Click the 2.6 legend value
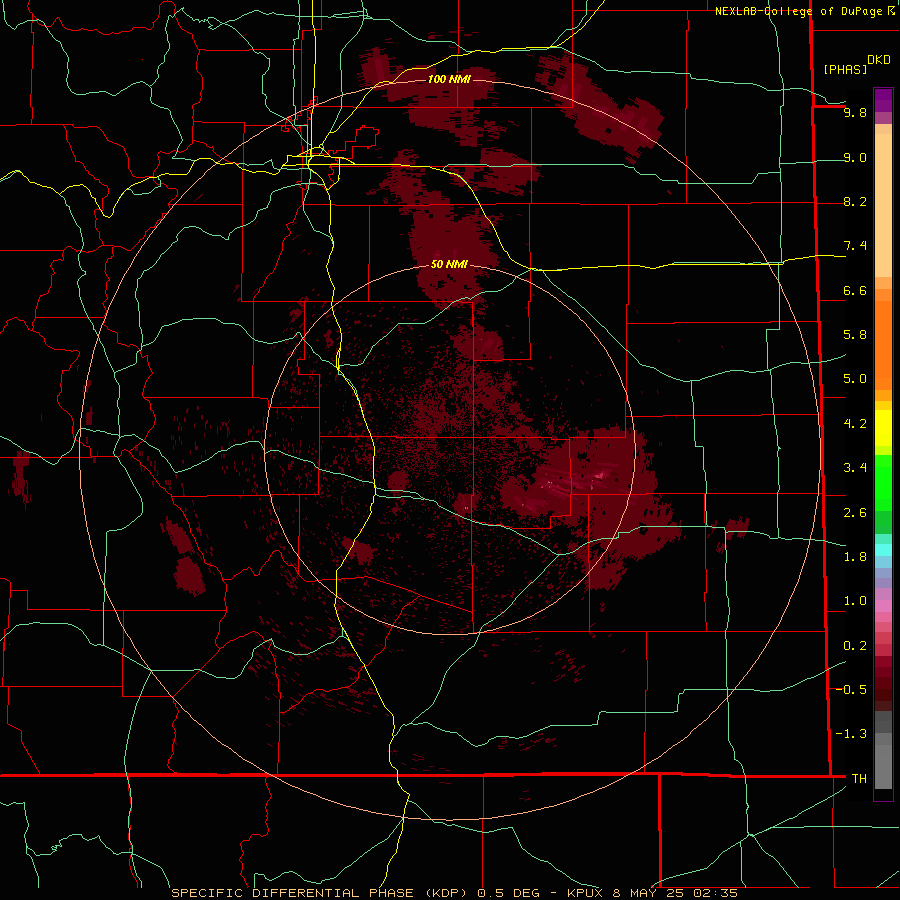This screenshot has width=900, height=900. click(855, 512)
